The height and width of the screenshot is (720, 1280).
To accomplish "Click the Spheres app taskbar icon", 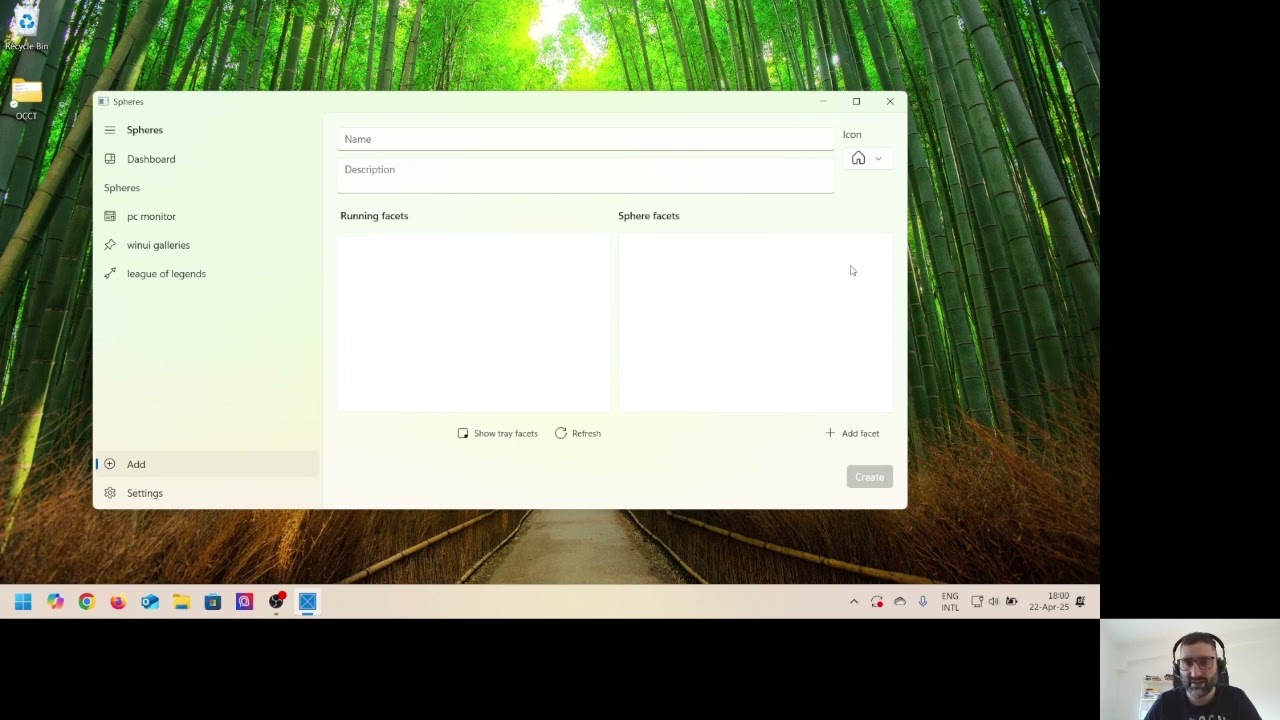I will click(307, 601).
